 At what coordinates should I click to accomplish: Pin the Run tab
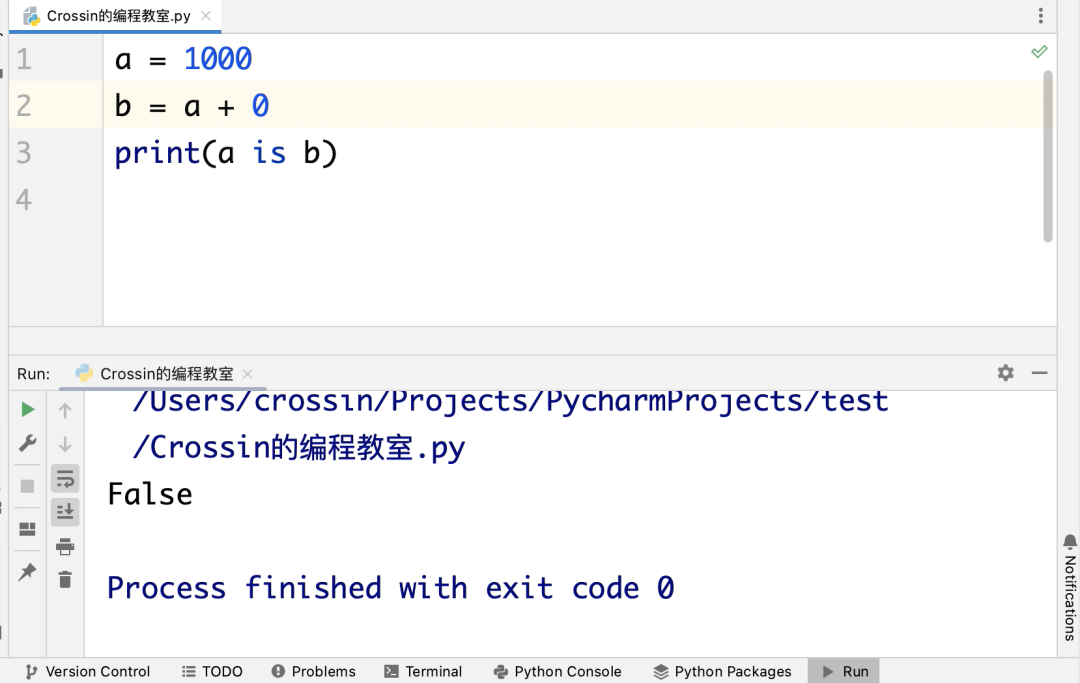pos(28,571)
